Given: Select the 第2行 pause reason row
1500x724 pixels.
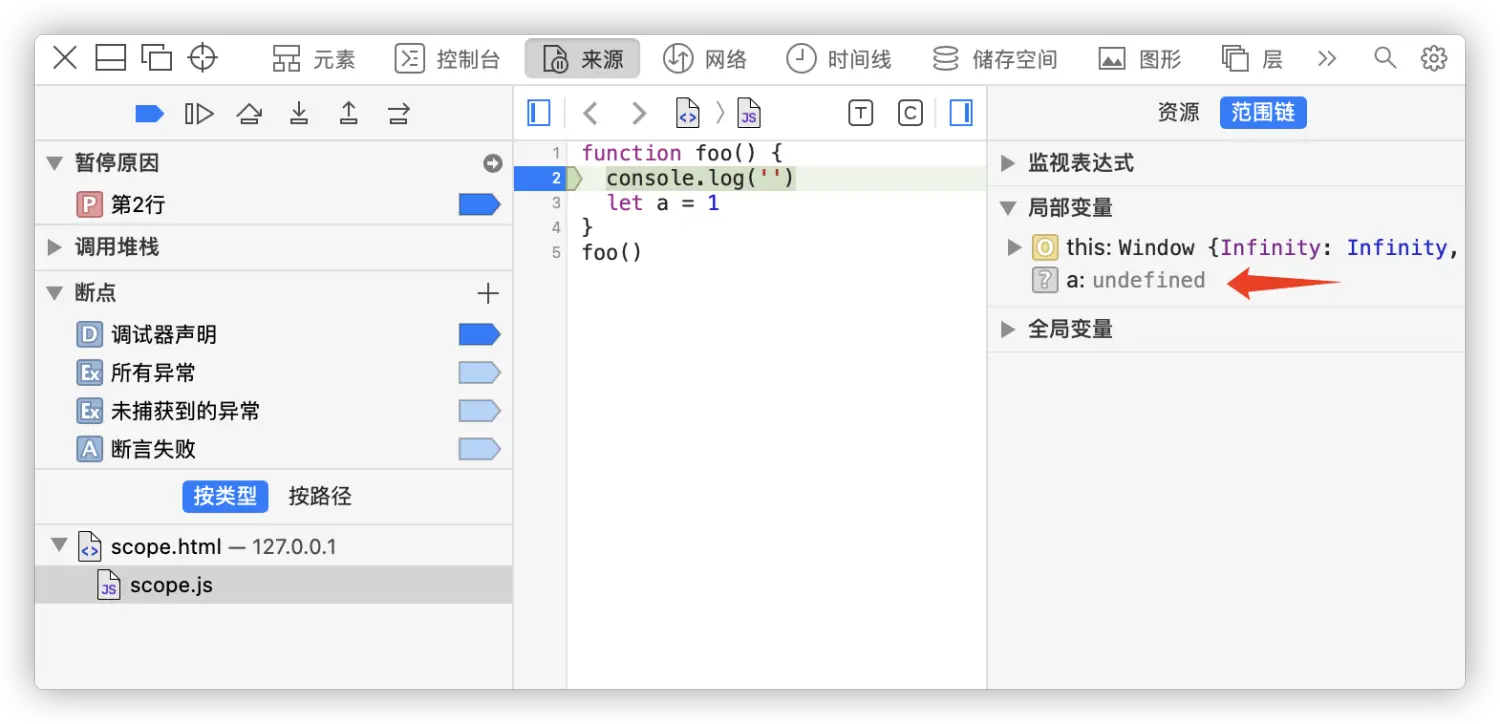Looking at the screenshot, I should click(273, 205).
